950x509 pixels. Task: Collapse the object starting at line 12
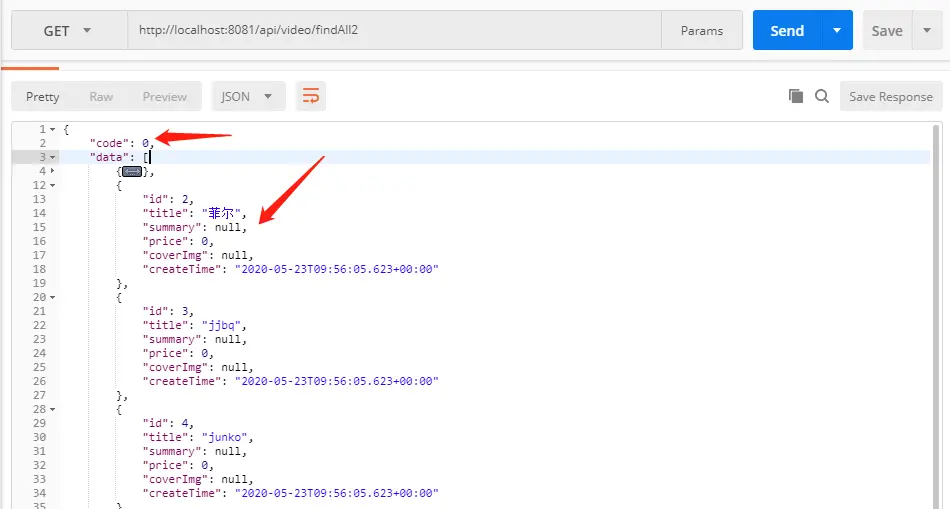click(53, 185)
